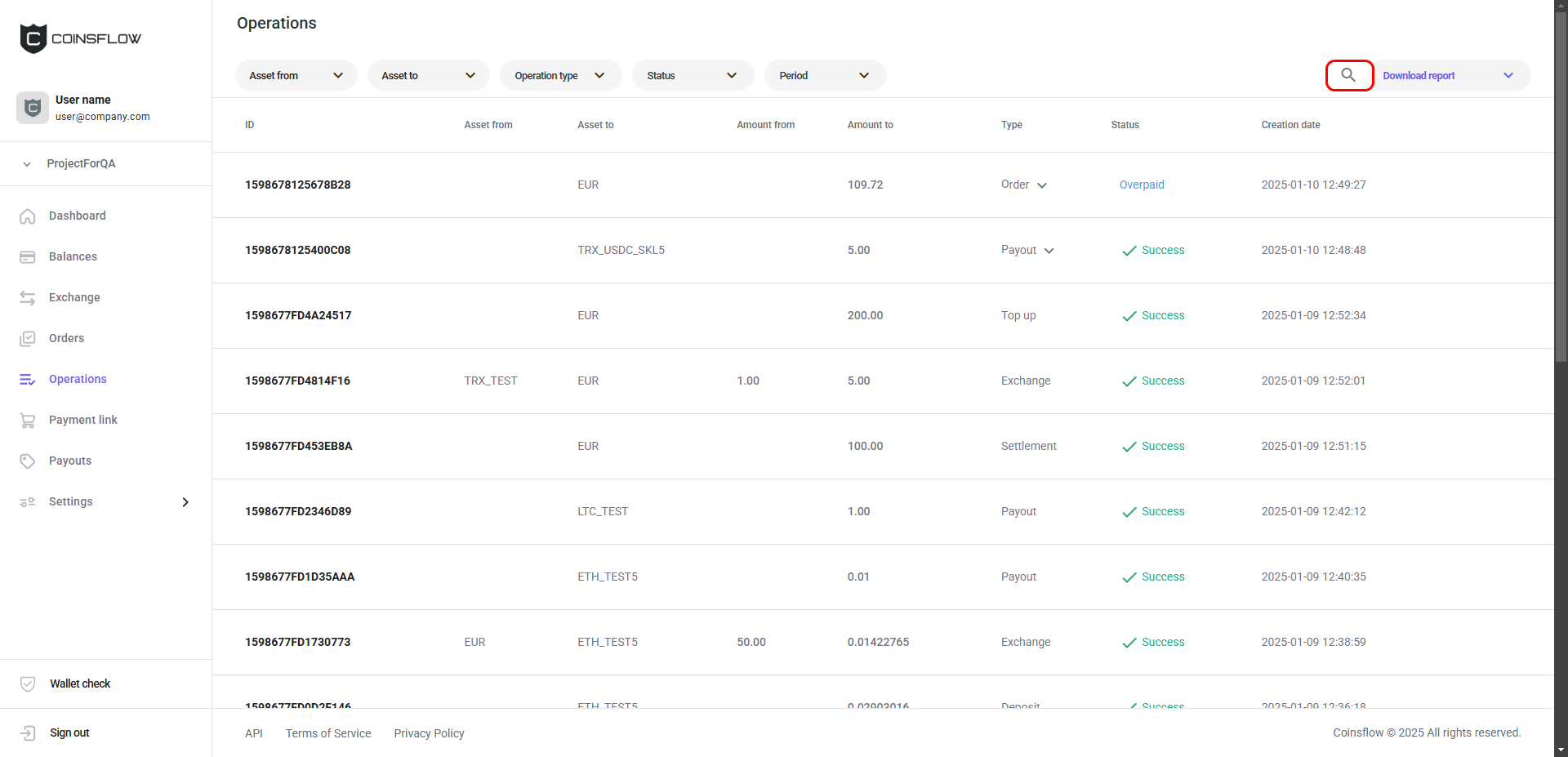Go to Orders in sidebar
1568x757 pixels.
(x=66, y=338)
